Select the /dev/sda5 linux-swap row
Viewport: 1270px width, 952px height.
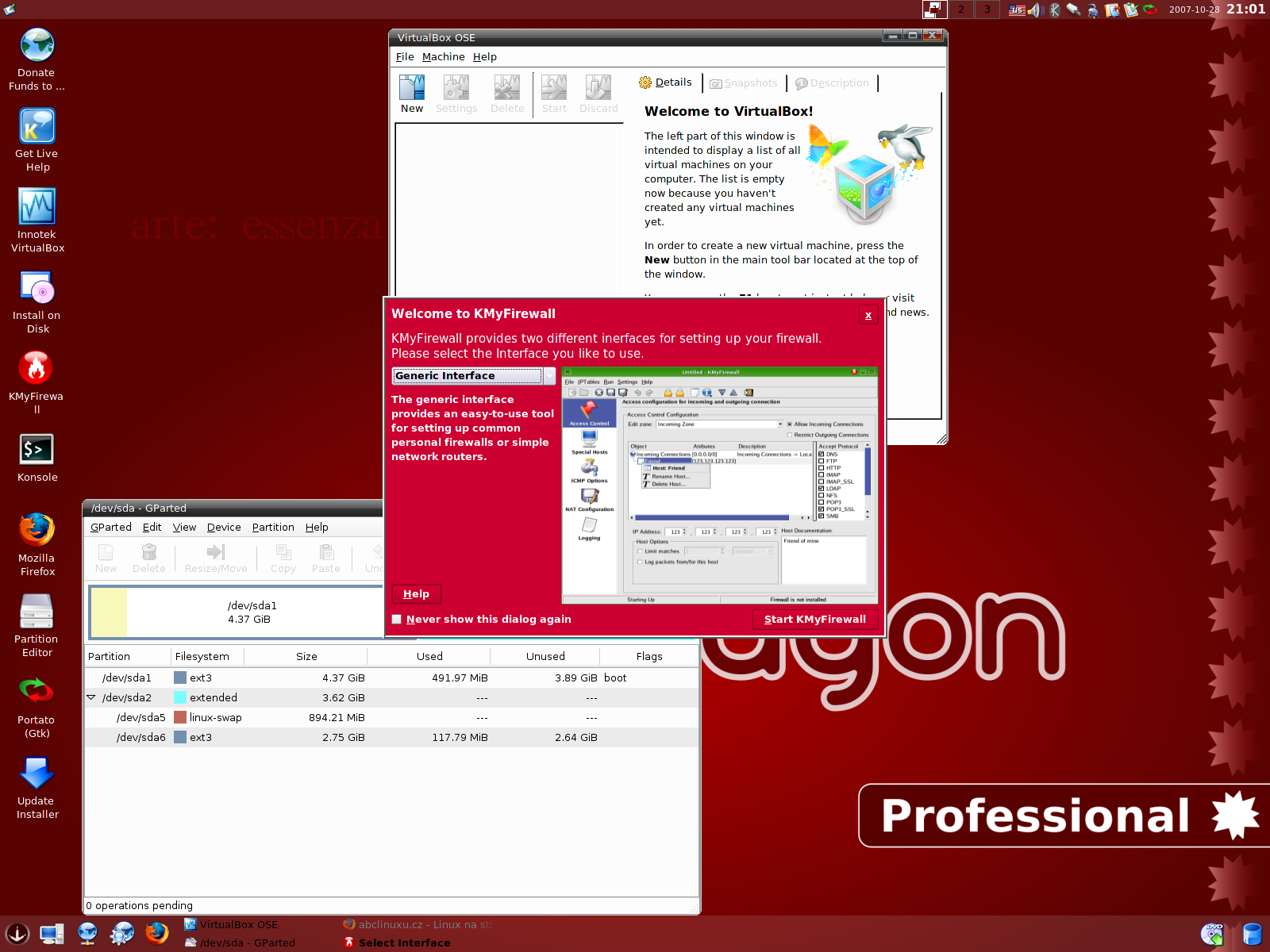tap(392, 718)
